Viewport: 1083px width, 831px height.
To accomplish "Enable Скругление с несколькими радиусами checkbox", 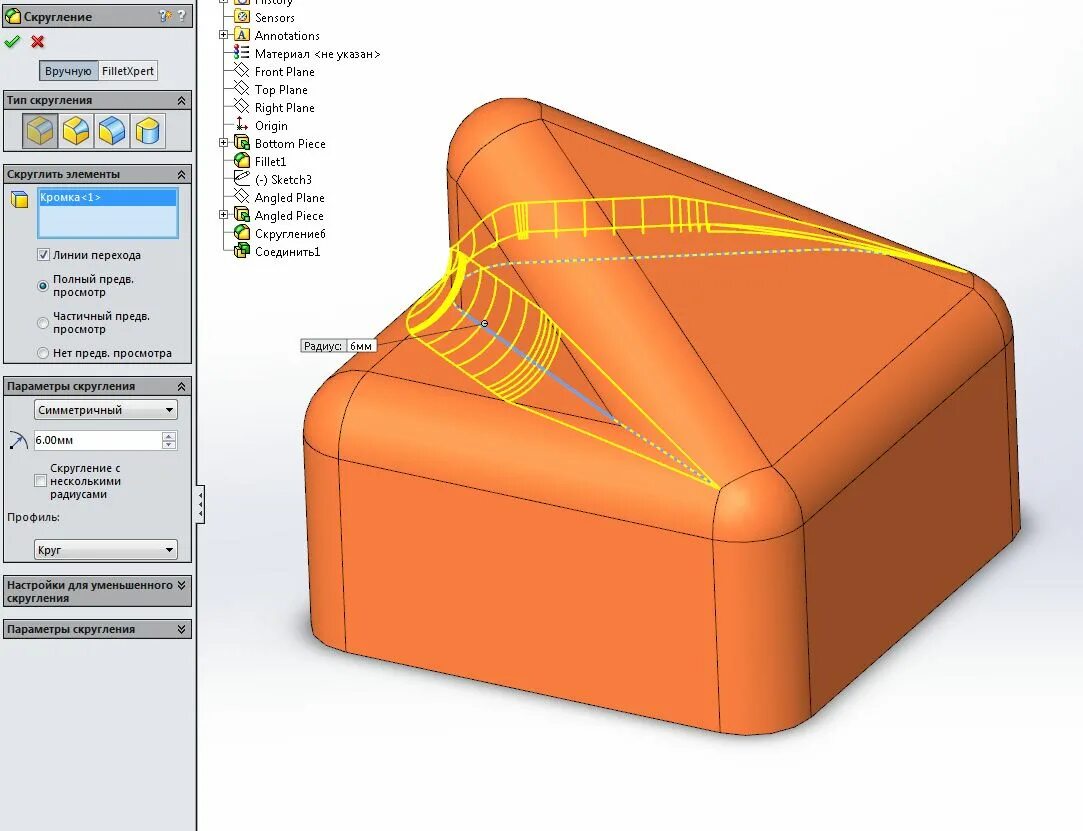I will click(x=40, y=481).
